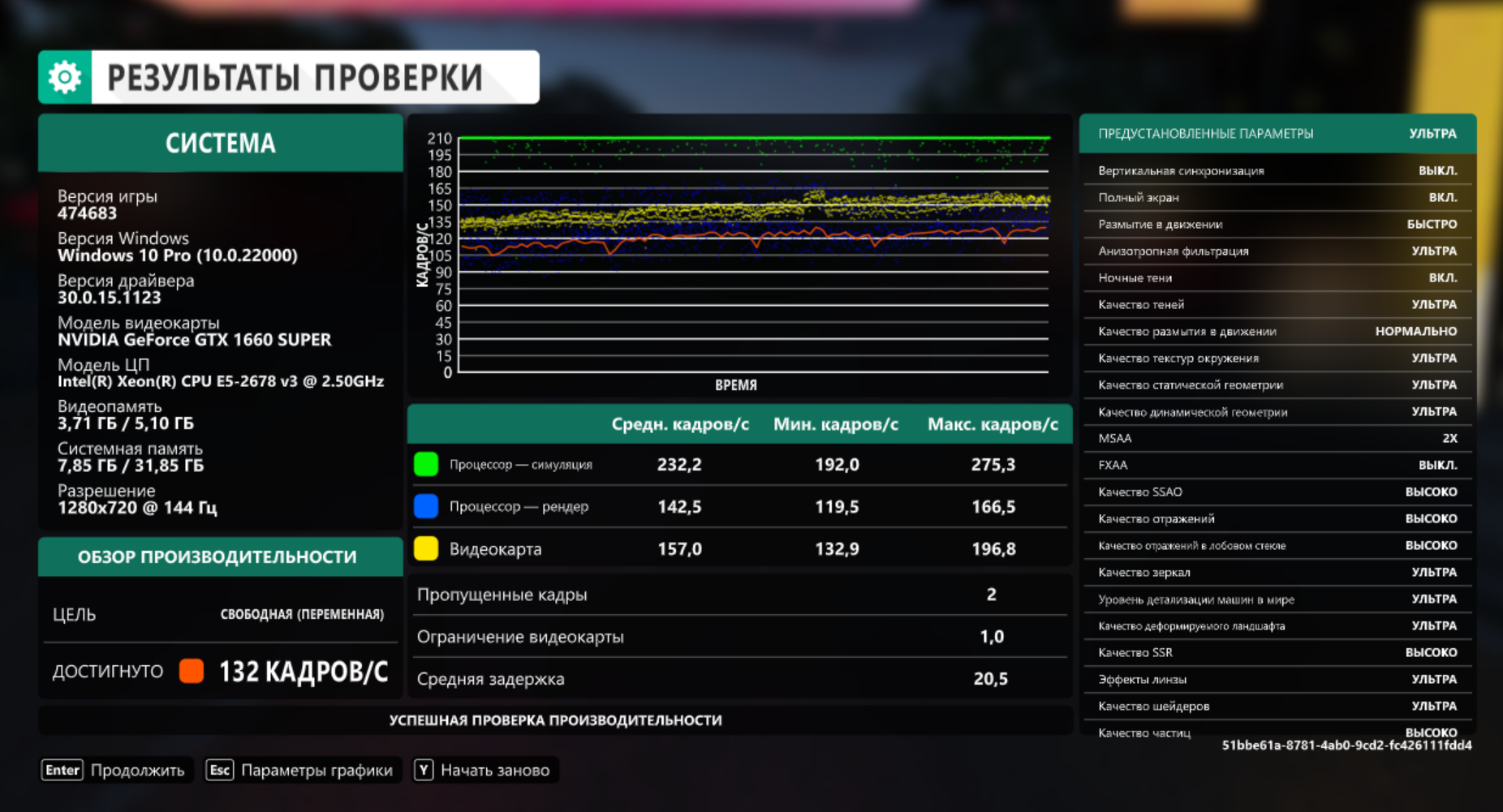Click Windows 10 Pro (10.0.22000) text
1503x812 pixels.
pyautogui.click(x=178, y=256)
